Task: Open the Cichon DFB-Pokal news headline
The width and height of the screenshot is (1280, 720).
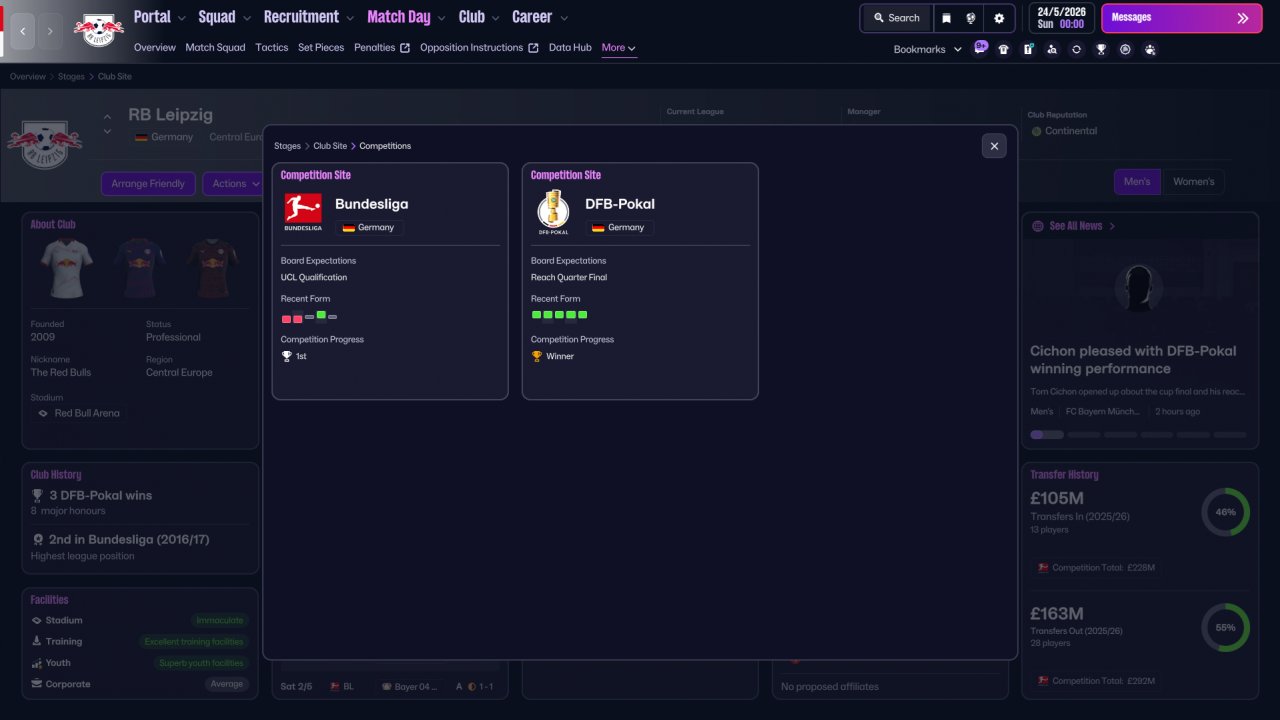Action: (x=1133, y=360)
